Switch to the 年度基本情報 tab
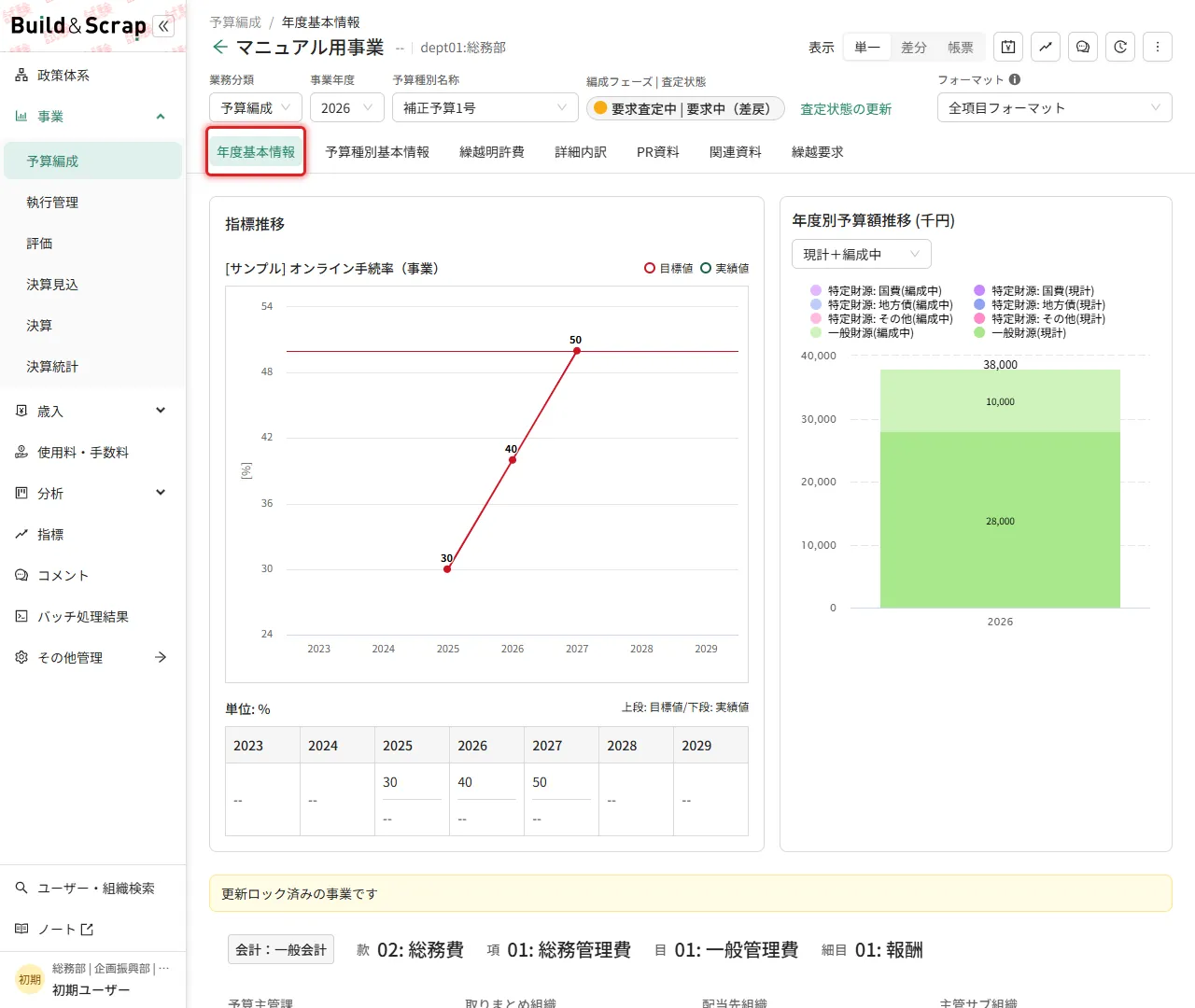Image resolution: width=1195 pixels, height=1008 pixels. (x=256, y=152)
